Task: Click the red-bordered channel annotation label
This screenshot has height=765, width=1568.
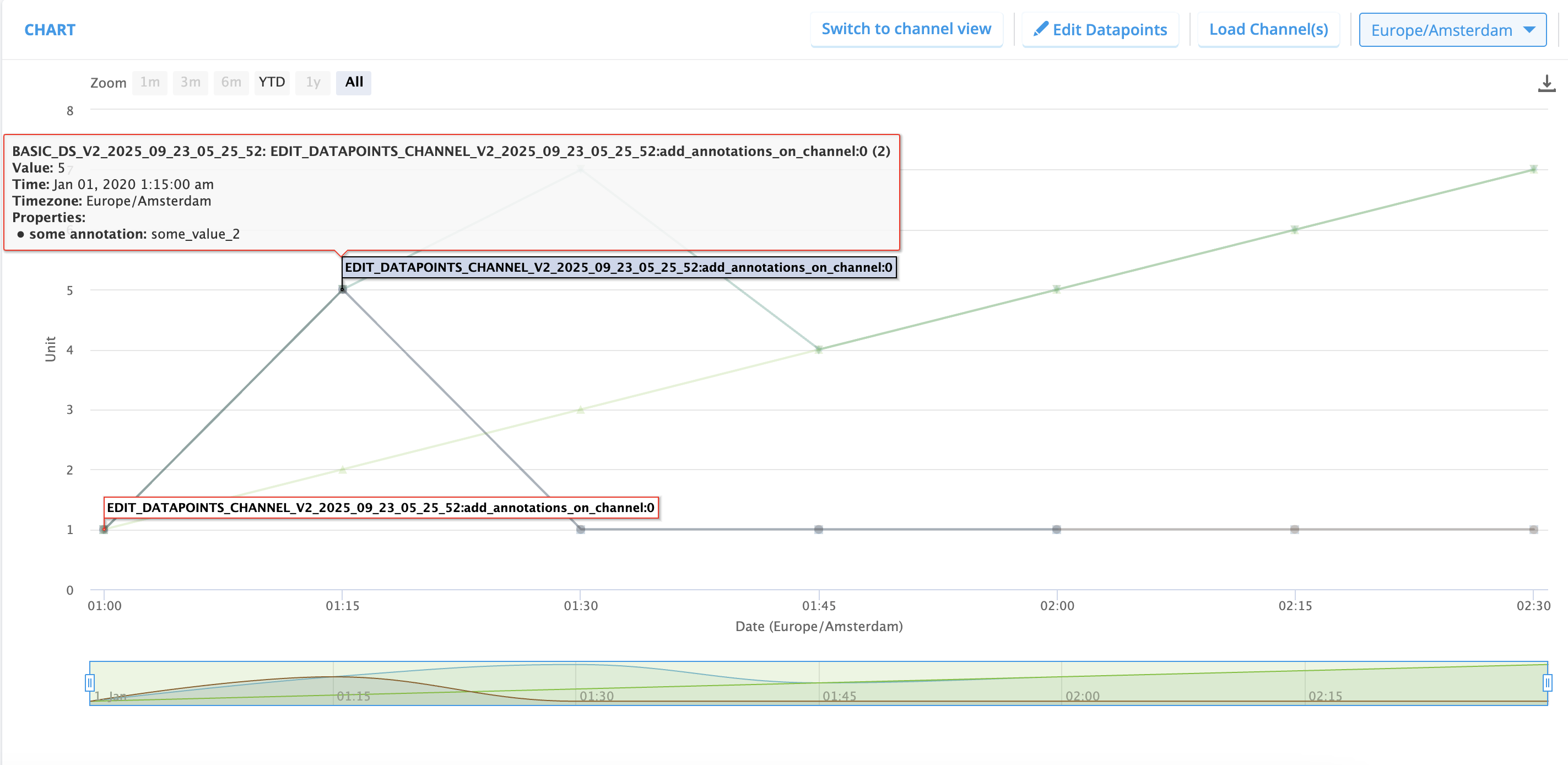Action: coord(381,508)
